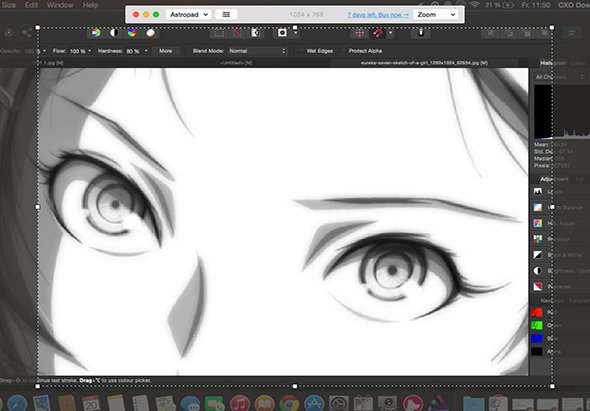Switch to the Transform panel tab
This screenshot has height=411, width=590.
(x=579, y=300)
